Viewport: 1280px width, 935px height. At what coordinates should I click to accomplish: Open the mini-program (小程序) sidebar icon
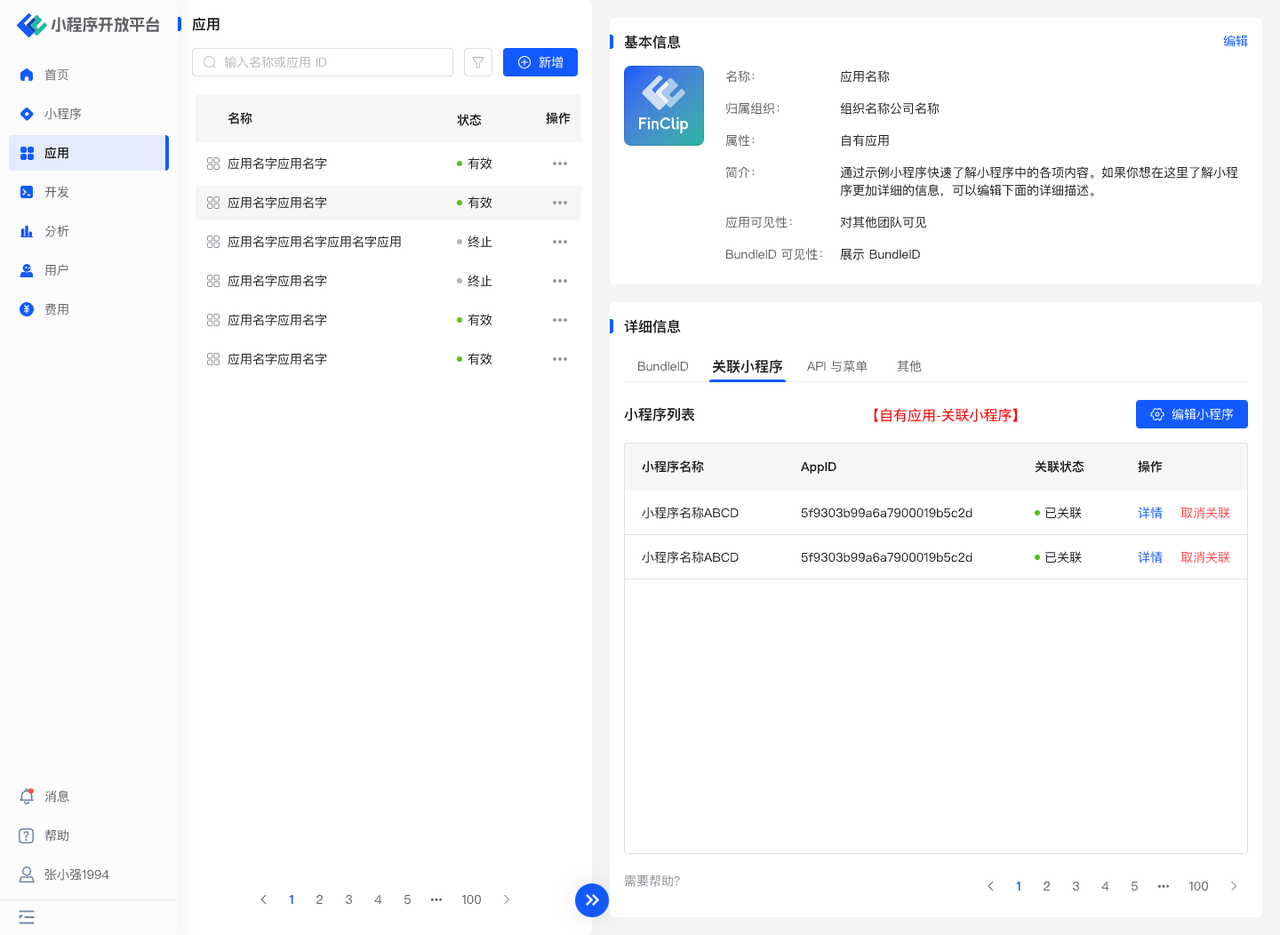(x=27, y=114)
